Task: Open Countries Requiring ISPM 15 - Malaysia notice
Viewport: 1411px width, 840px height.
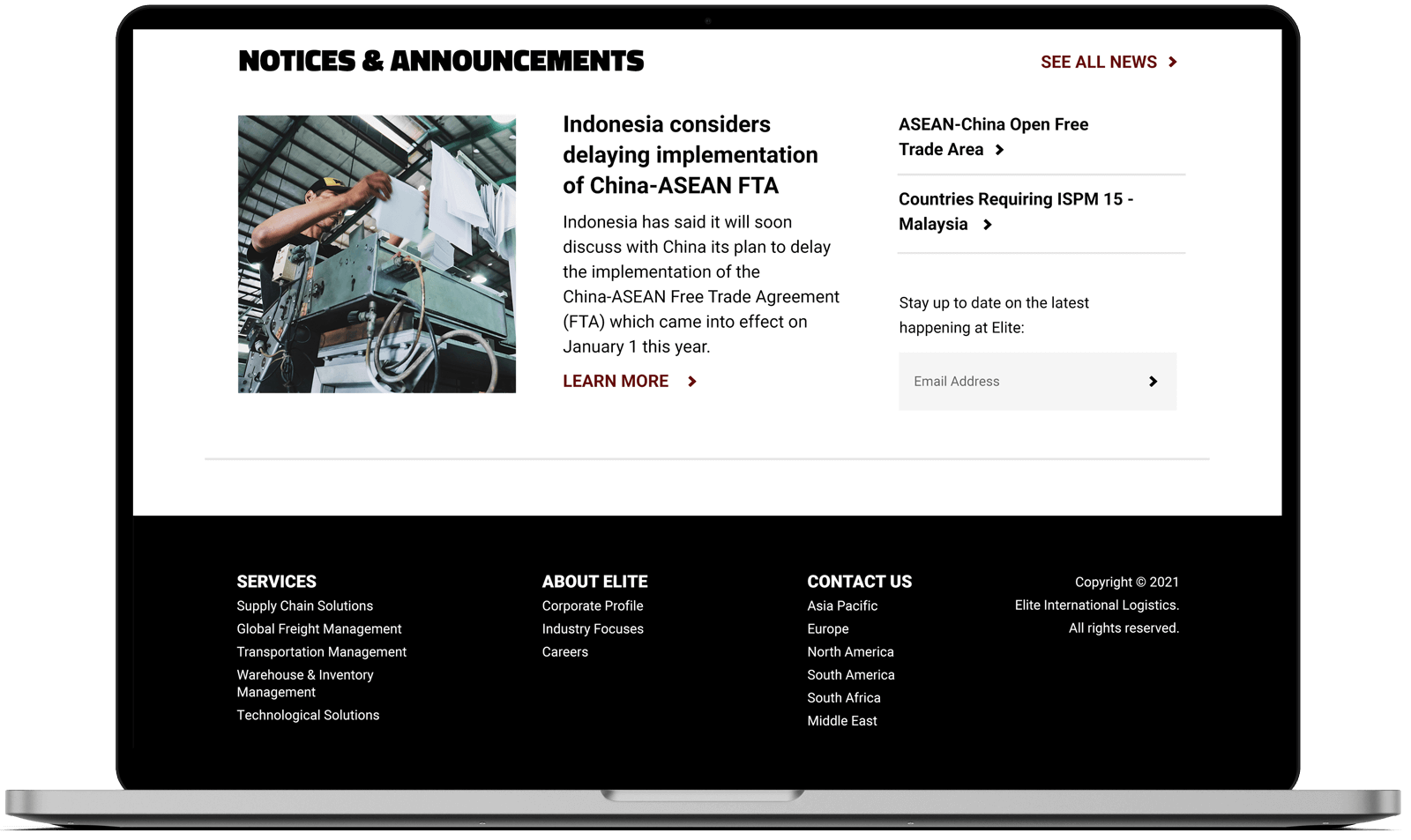Action: (x=1016, y=212)
